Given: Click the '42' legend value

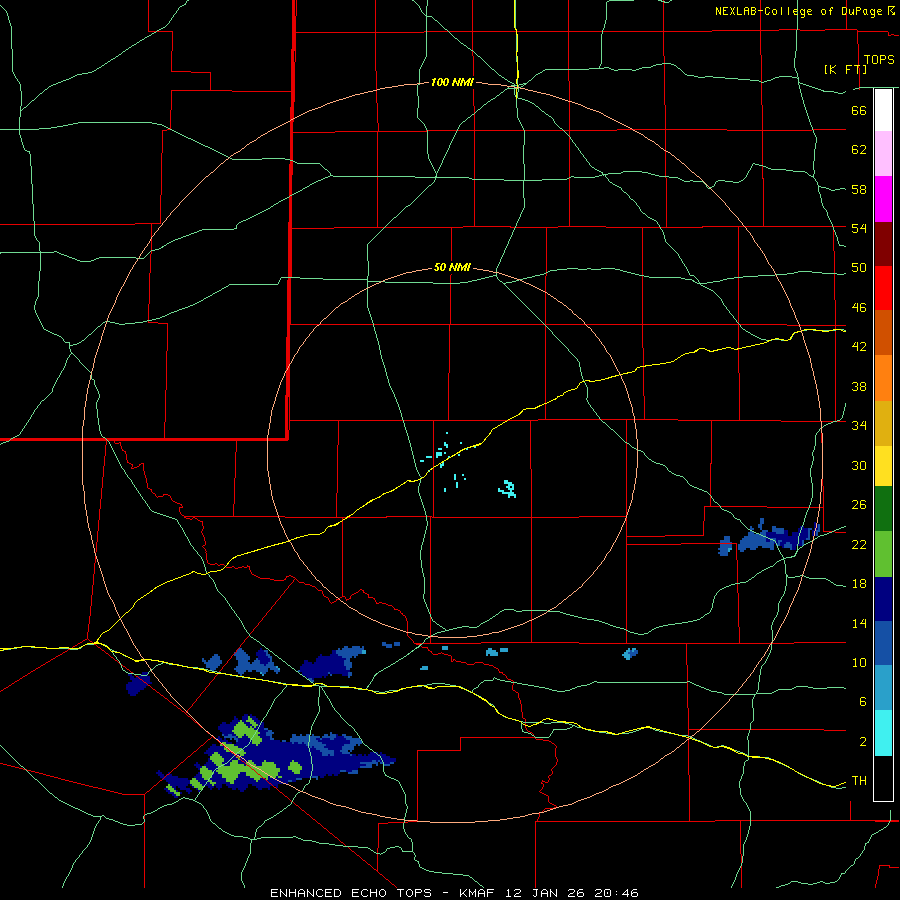Looking at the screenshot, I should tap(859, 347).
